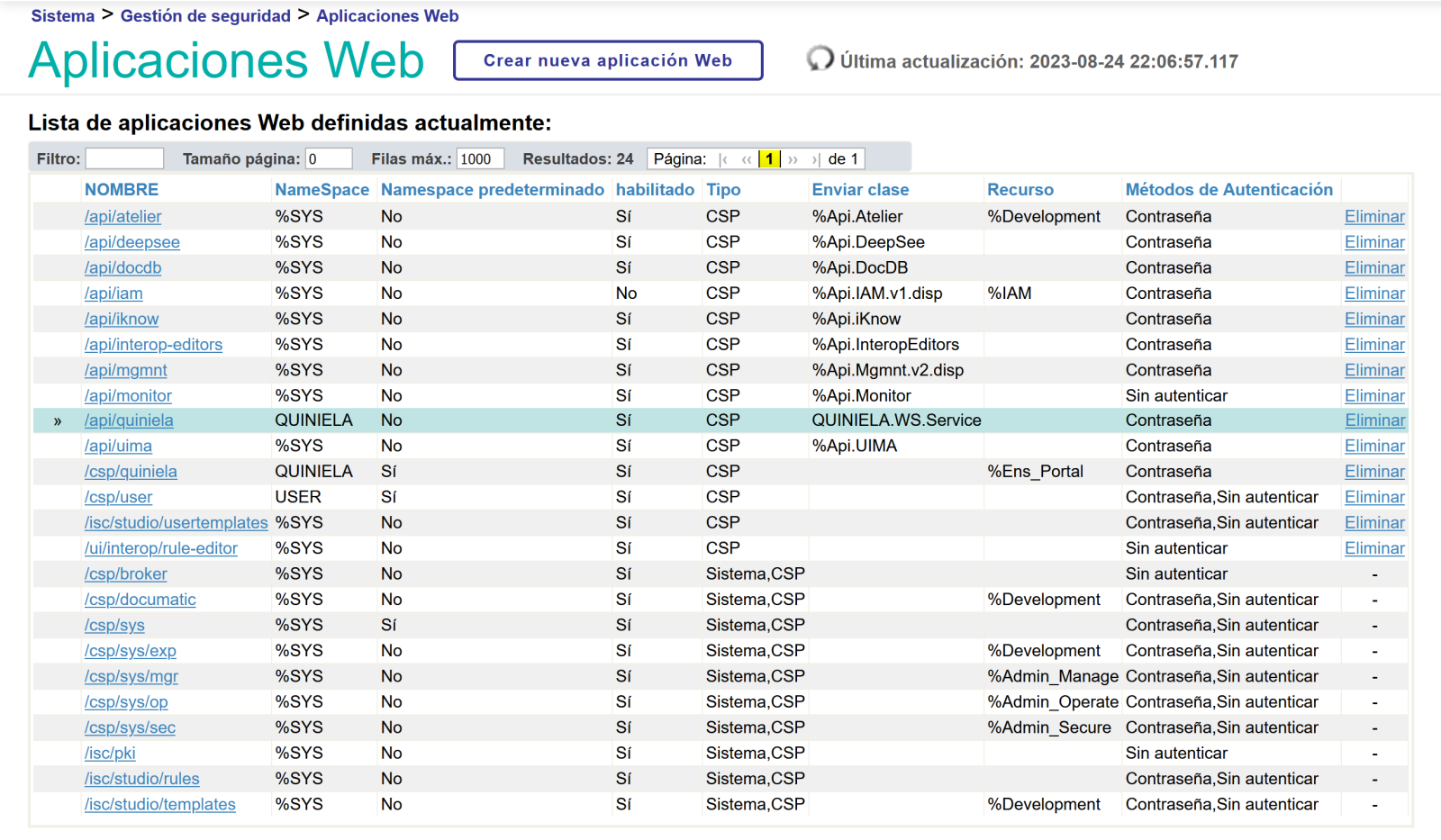This screenshot has height=840, width=1441.
Task: Open the /isc/studio/usertemplates link
Action: pos(177,523)
